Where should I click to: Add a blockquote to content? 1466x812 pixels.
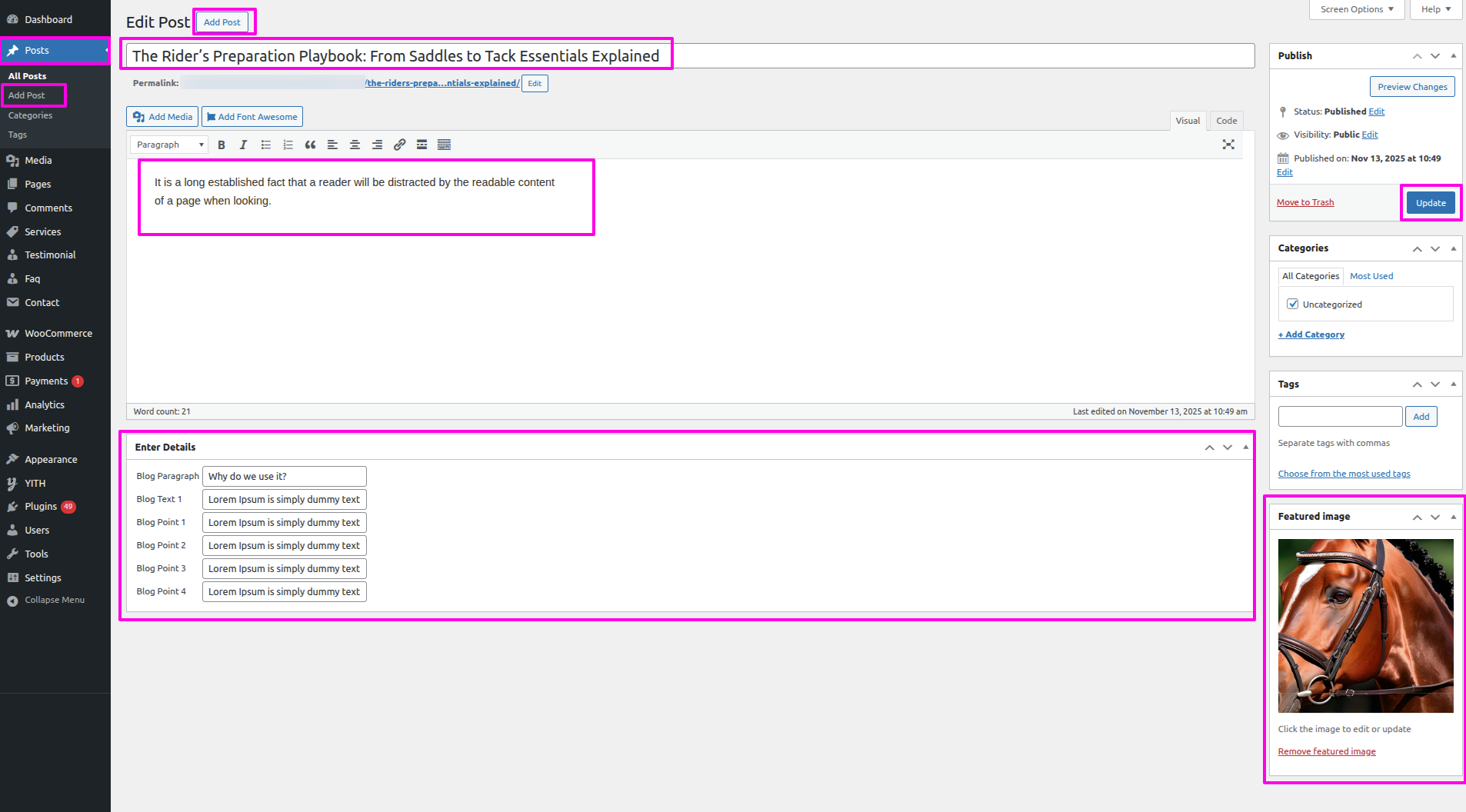point(310,145)
